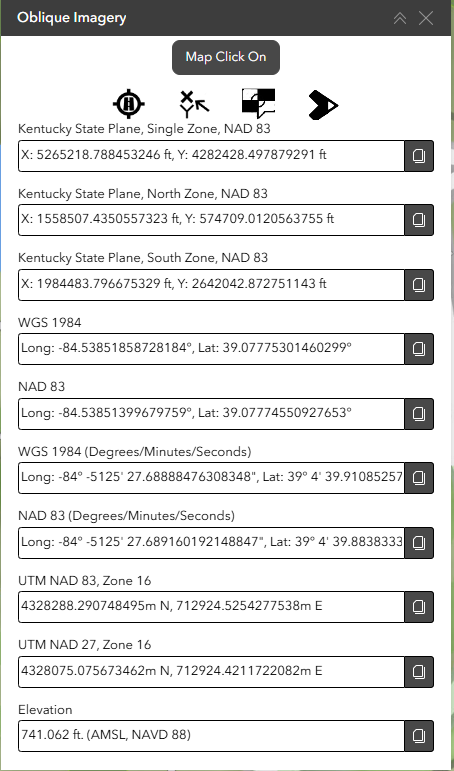Click the Elevation text field
Viewport: 454px width, 771px height.
(x=212, y=736)
